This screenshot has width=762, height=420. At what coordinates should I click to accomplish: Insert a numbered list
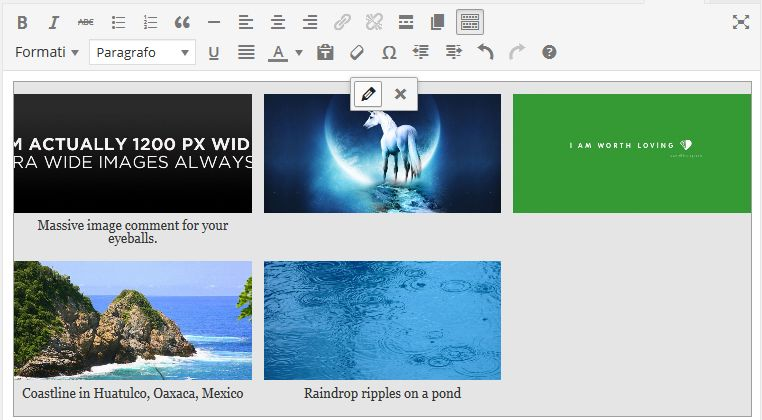point(150,22)
